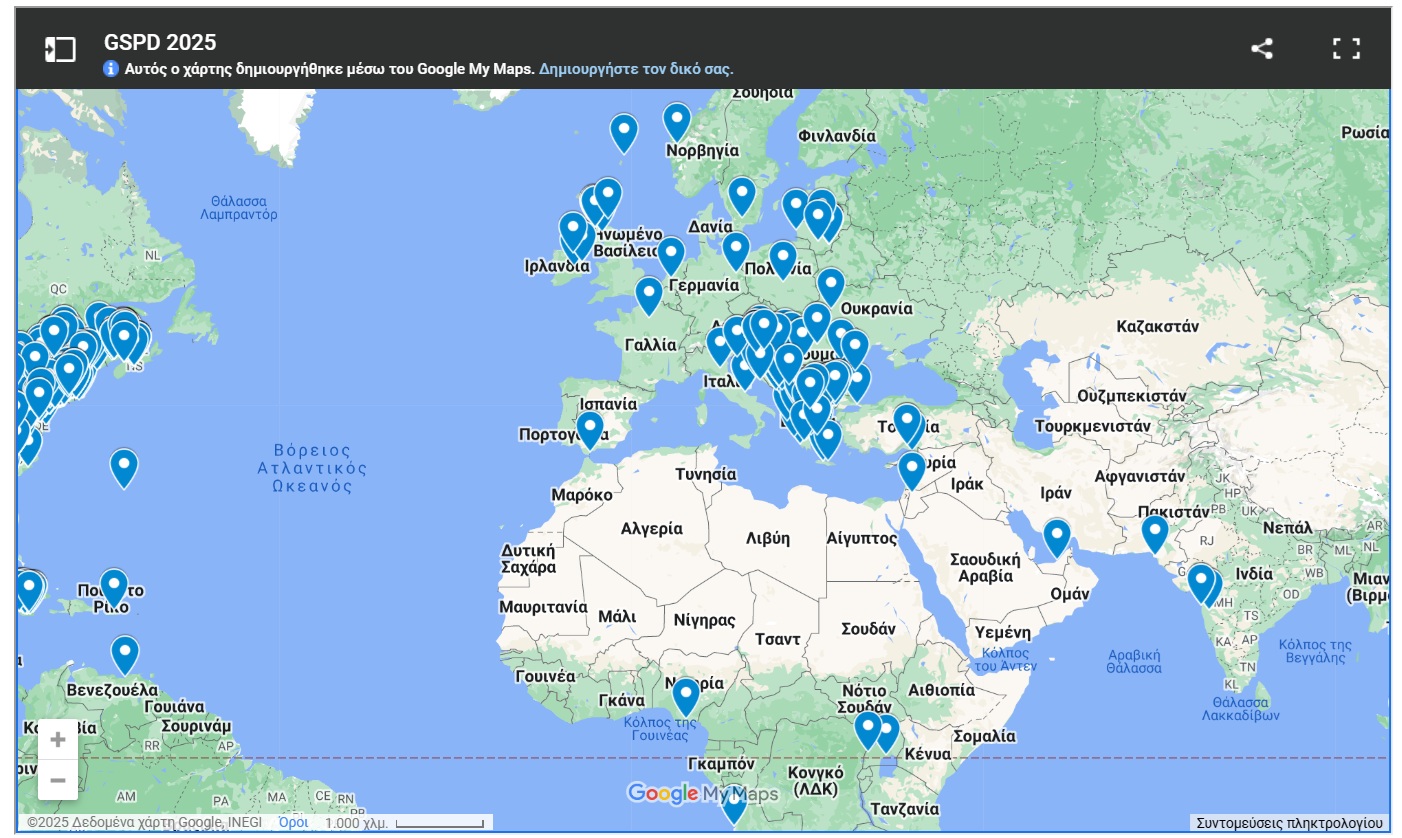Click the blue info icon under the title
This screenshot has height=838, width=1402.
pos(112,69)
